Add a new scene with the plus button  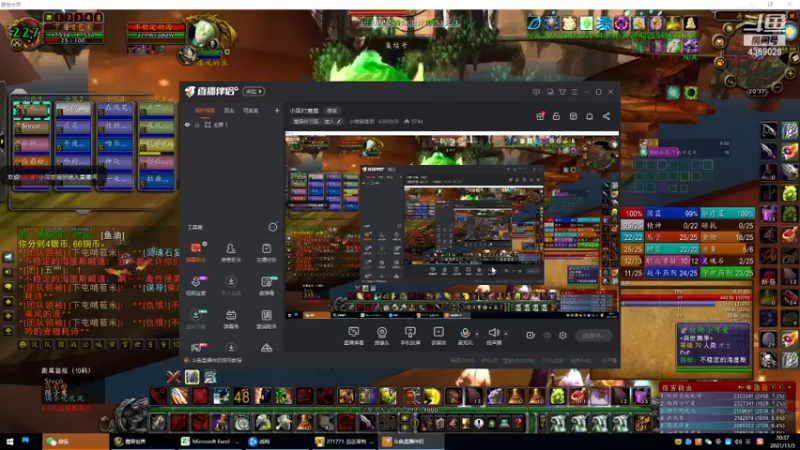pyautogui.click(x=277, y=110)
